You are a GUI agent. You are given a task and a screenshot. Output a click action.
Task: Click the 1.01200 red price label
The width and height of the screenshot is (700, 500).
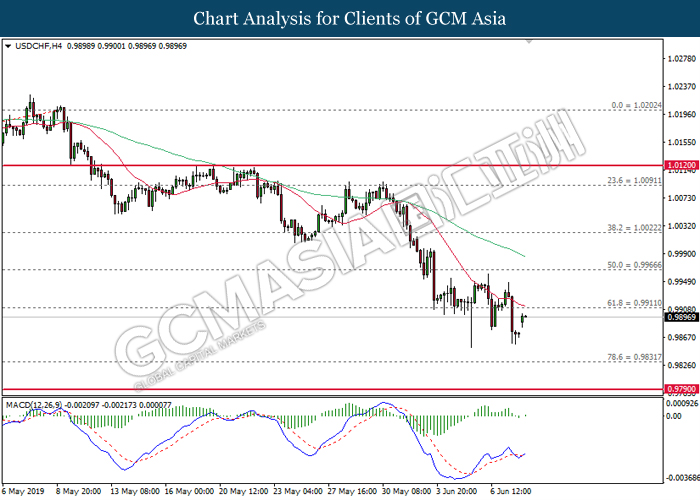tap(681, 165)
